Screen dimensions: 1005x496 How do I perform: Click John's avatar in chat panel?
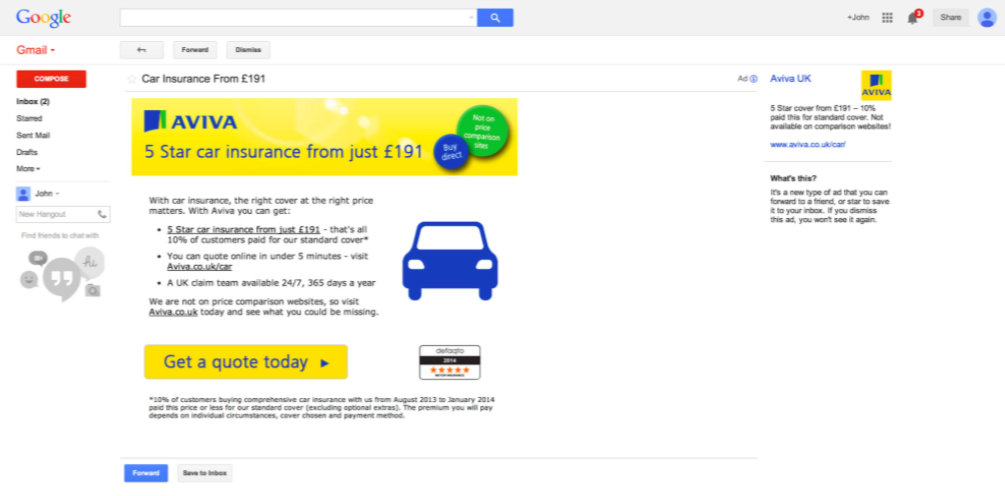tap(23, 194)
